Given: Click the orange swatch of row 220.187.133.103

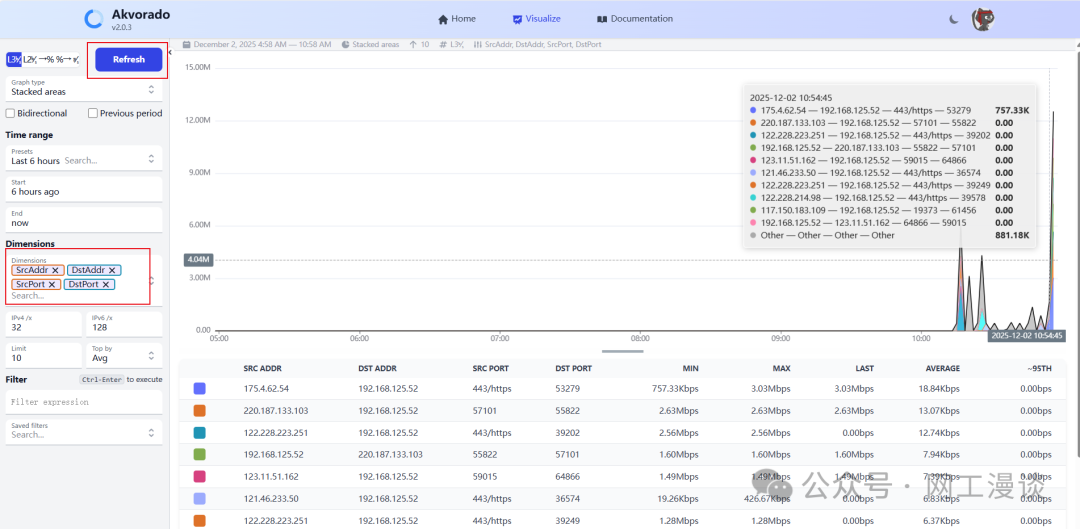Looking at the screenshot, I should click(x=200, y=411).
